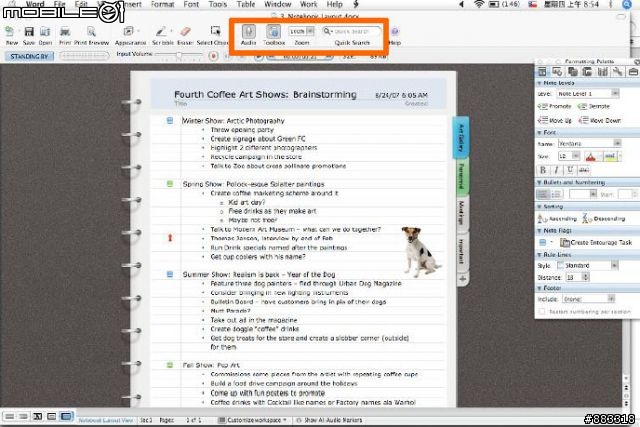This screenshot has height=427, width=640.
Task: Click the Open icon in toolbar
Action: pos(45,32)
